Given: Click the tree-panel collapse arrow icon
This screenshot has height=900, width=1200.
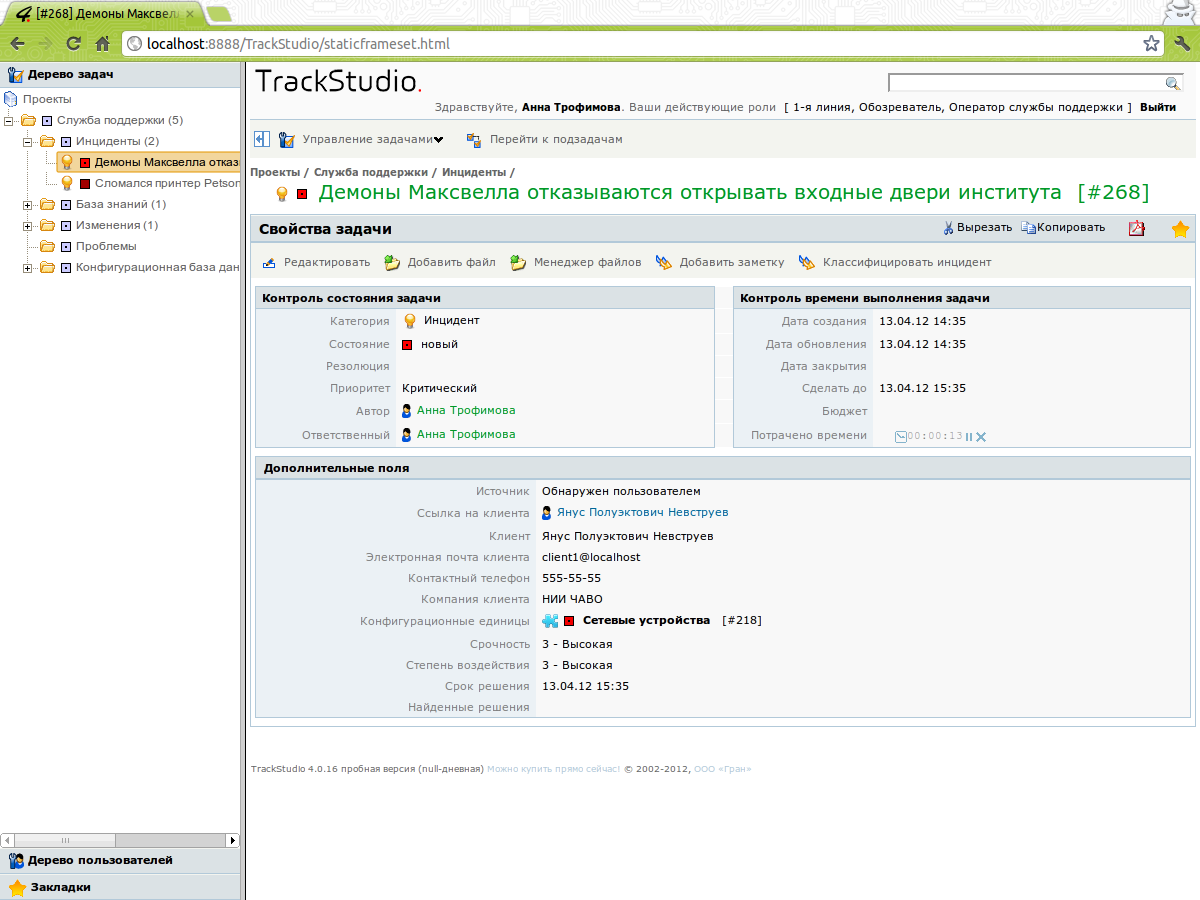Looking at the screenshot, I should (262, 139).
